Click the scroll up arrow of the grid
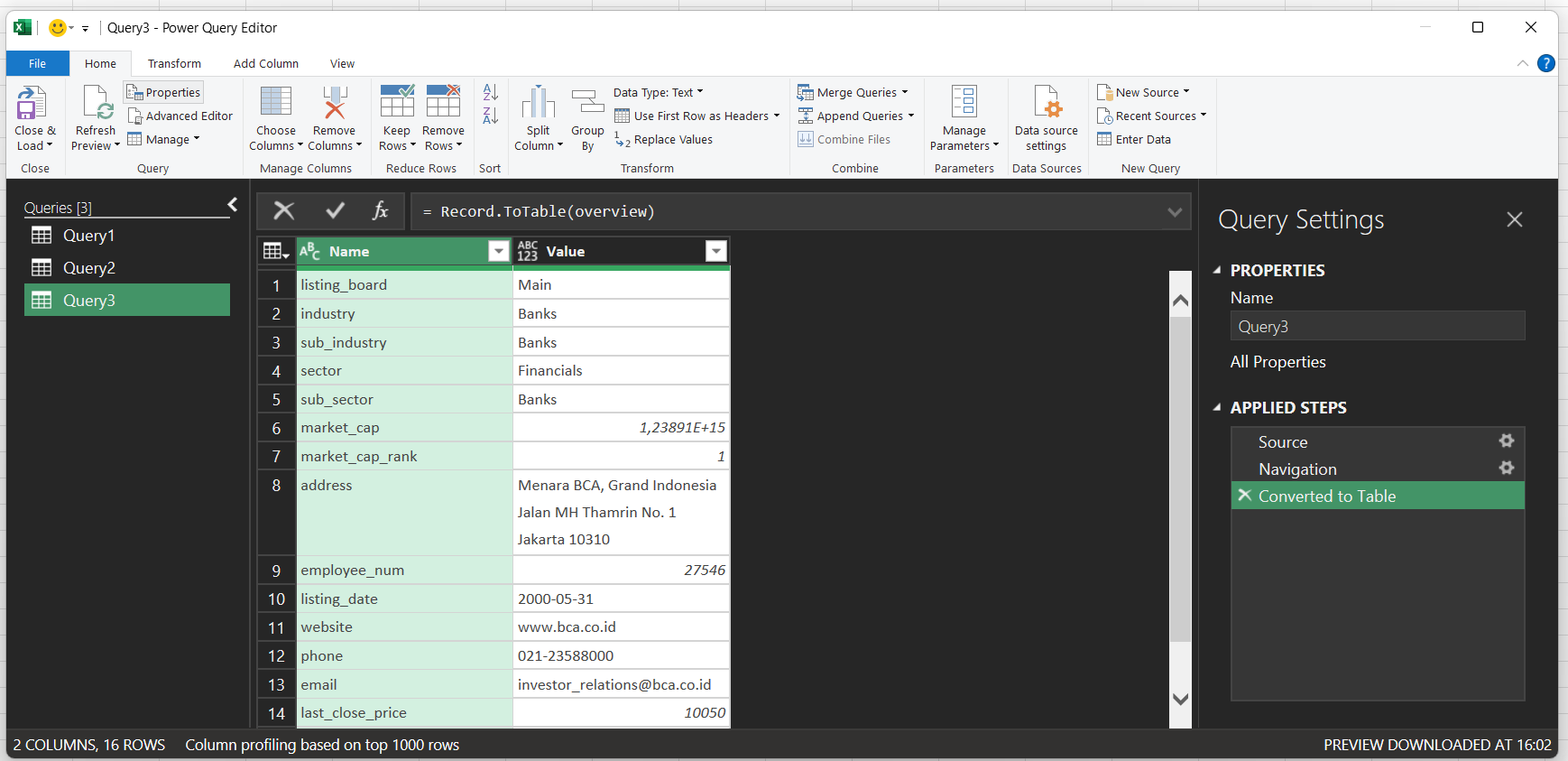 point(1180,301)
